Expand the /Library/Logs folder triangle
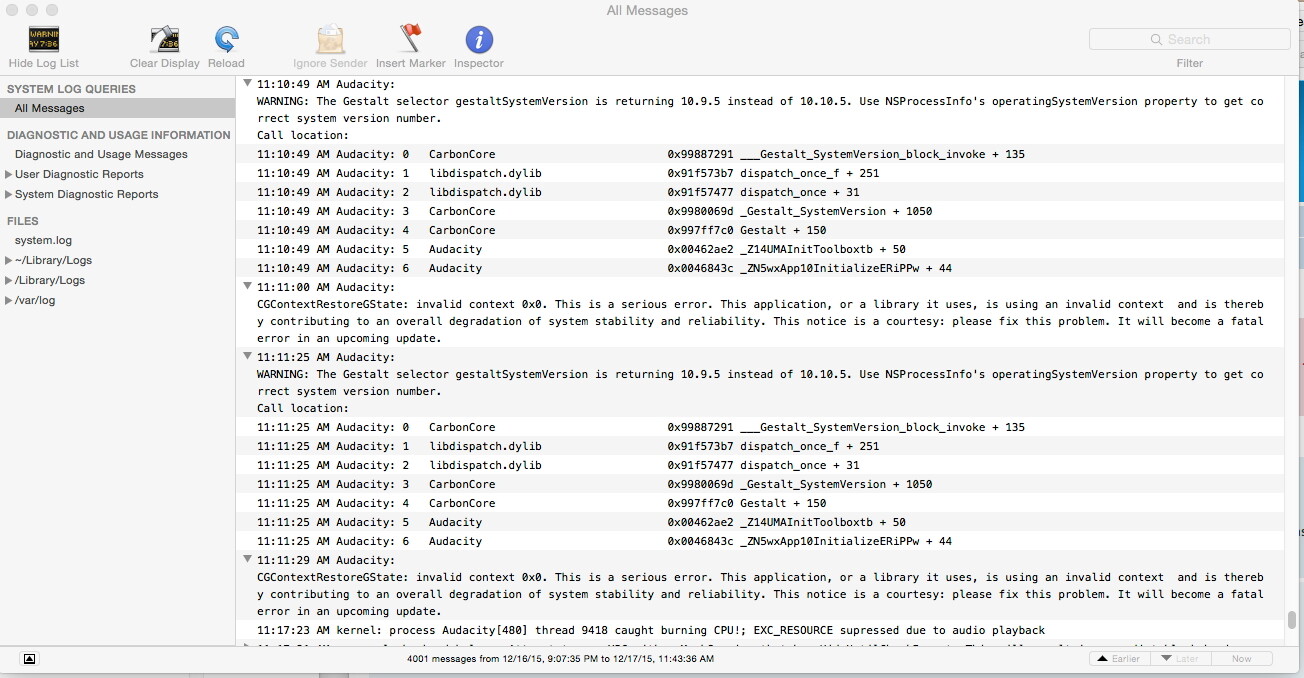 9,280
